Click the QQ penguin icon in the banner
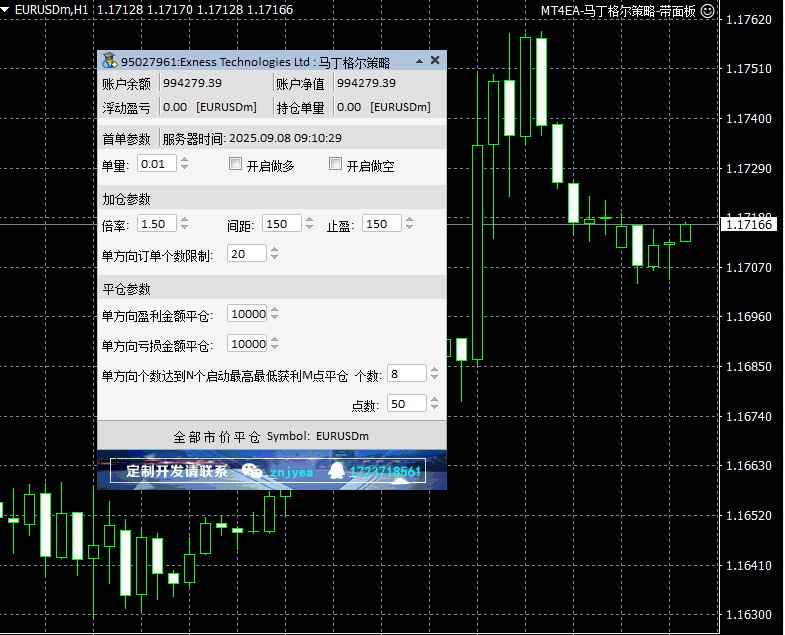This screenshot has width=785, height=635. click(x=337, y=471)
